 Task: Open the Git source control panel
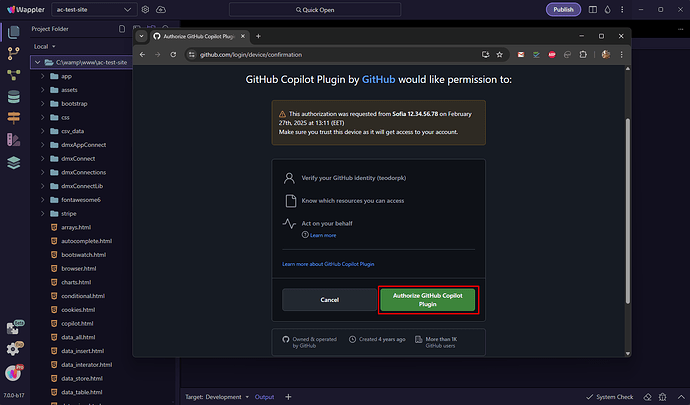pyautogui.click(x=14, y=53)
